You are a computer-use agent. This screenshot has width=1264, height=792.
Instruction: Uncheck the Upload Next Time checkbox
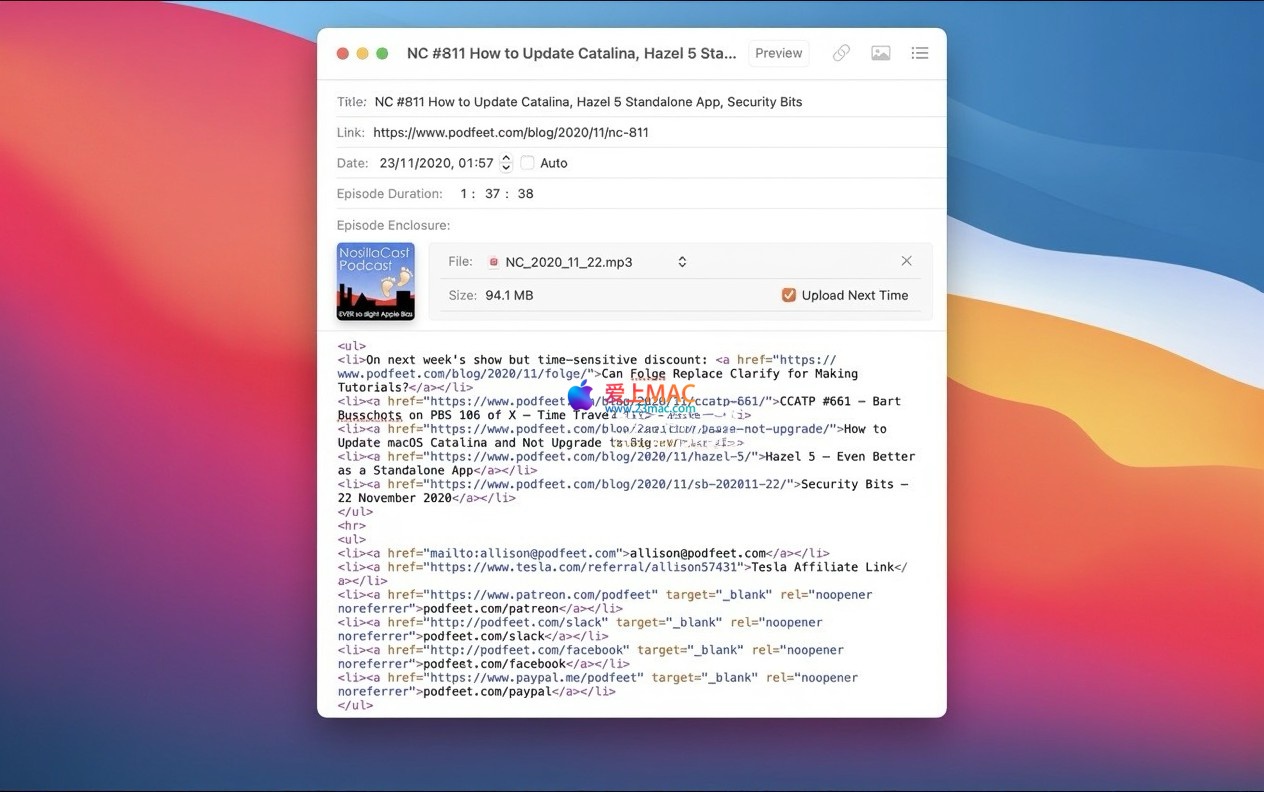[x=789, y=295]
